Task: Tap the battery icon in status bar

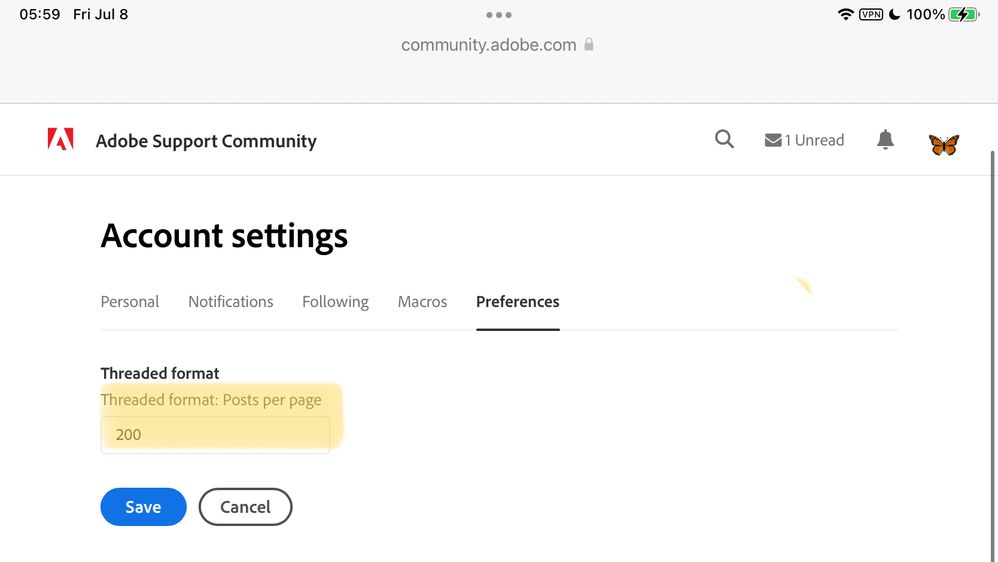Action: tap(963, 15)
